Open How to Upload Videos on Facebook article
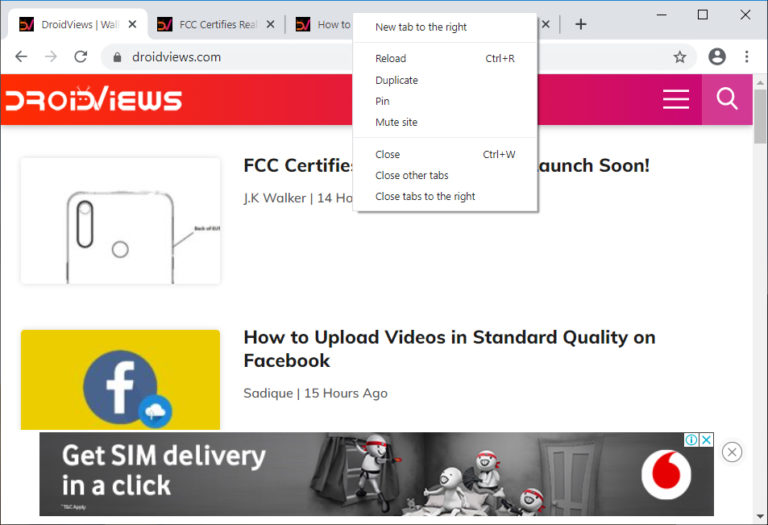Viewport: 768px width, 525px height. (x=449, y=349)
